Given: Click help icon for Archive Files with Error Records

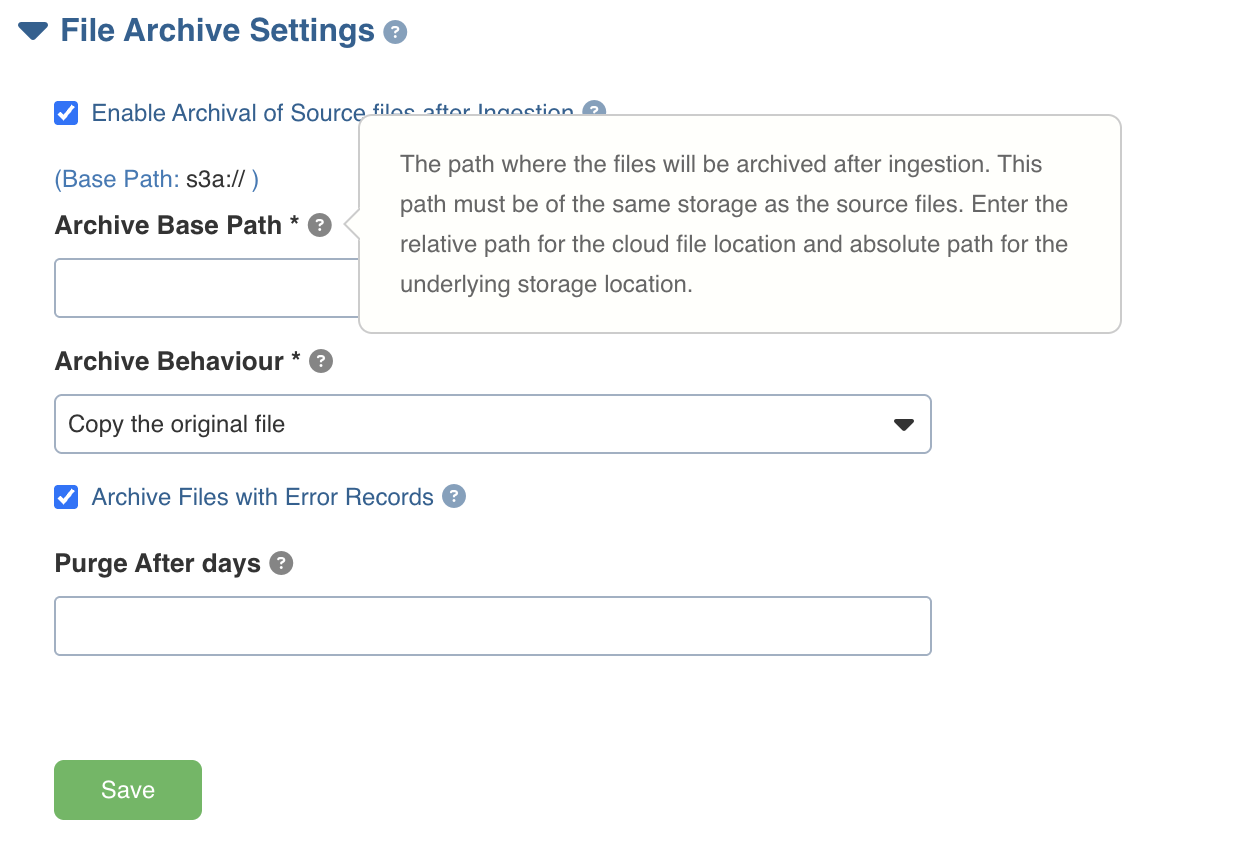Looking at the screenshot, I should pos(454,496).
